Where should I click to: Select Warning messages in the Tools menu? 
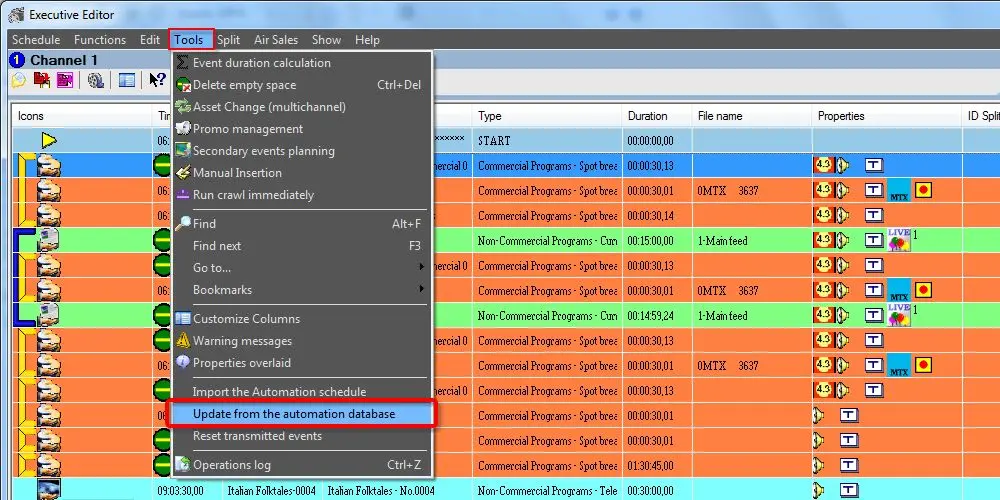point(242,341)
